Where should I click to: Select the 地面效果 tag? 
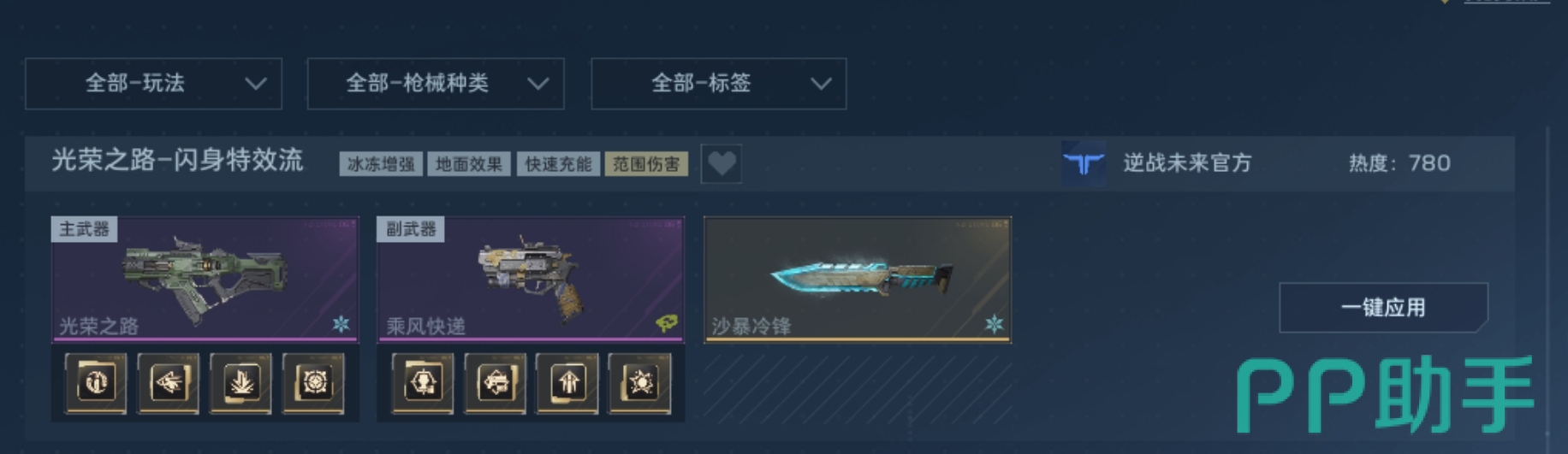pos(469,164)
